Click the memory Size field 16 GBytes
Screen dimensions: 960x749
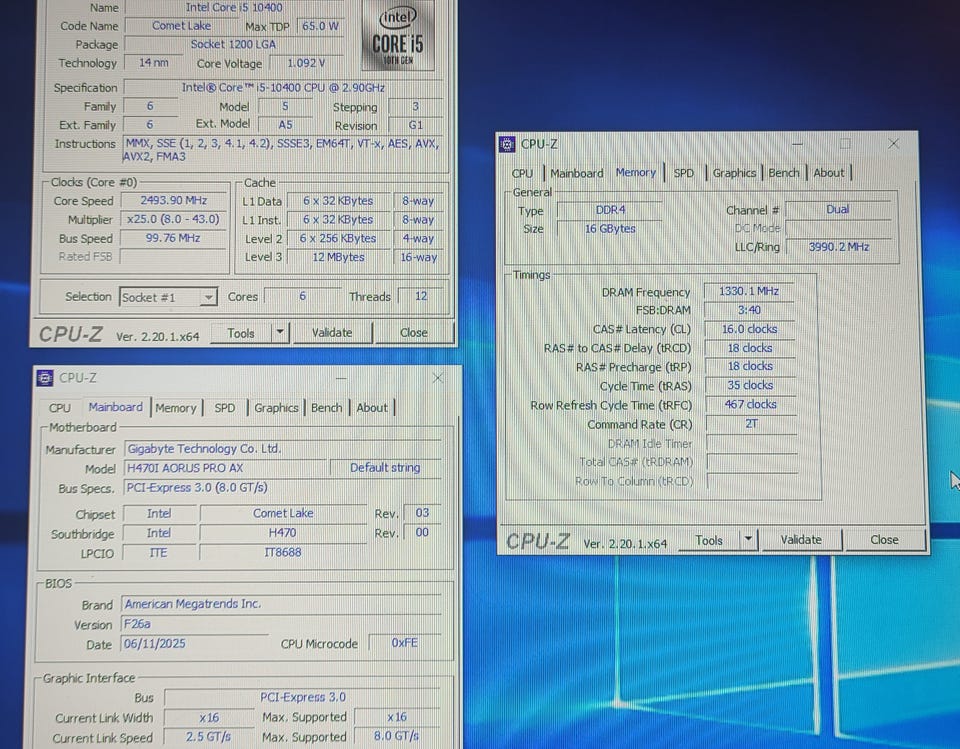pyautogui.click(x=610, y=229)
